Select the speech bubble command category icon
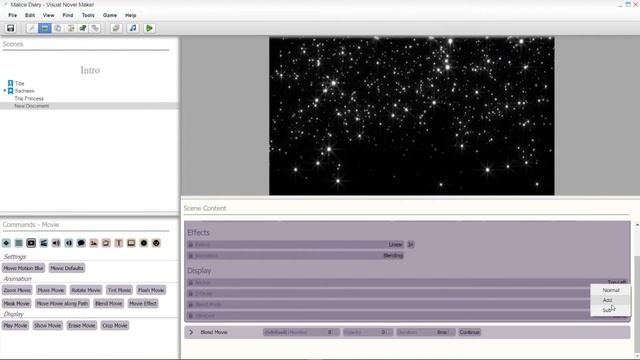Viewport: 640px width, 360px height. (81, 243)
